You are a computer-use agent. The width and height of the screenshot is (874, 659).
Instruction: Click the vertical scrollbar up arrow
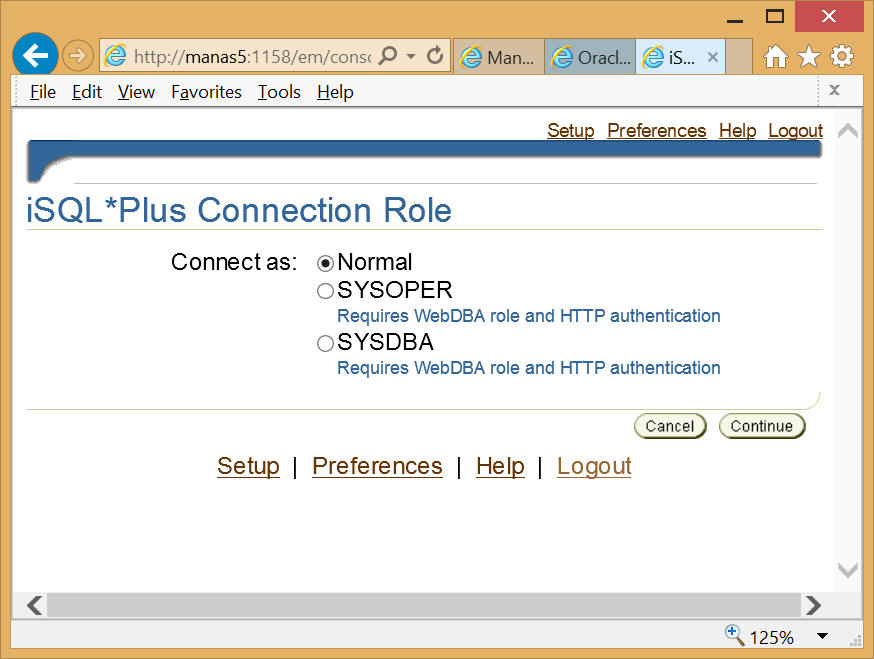pyautogui.click(x=848, y=131)
